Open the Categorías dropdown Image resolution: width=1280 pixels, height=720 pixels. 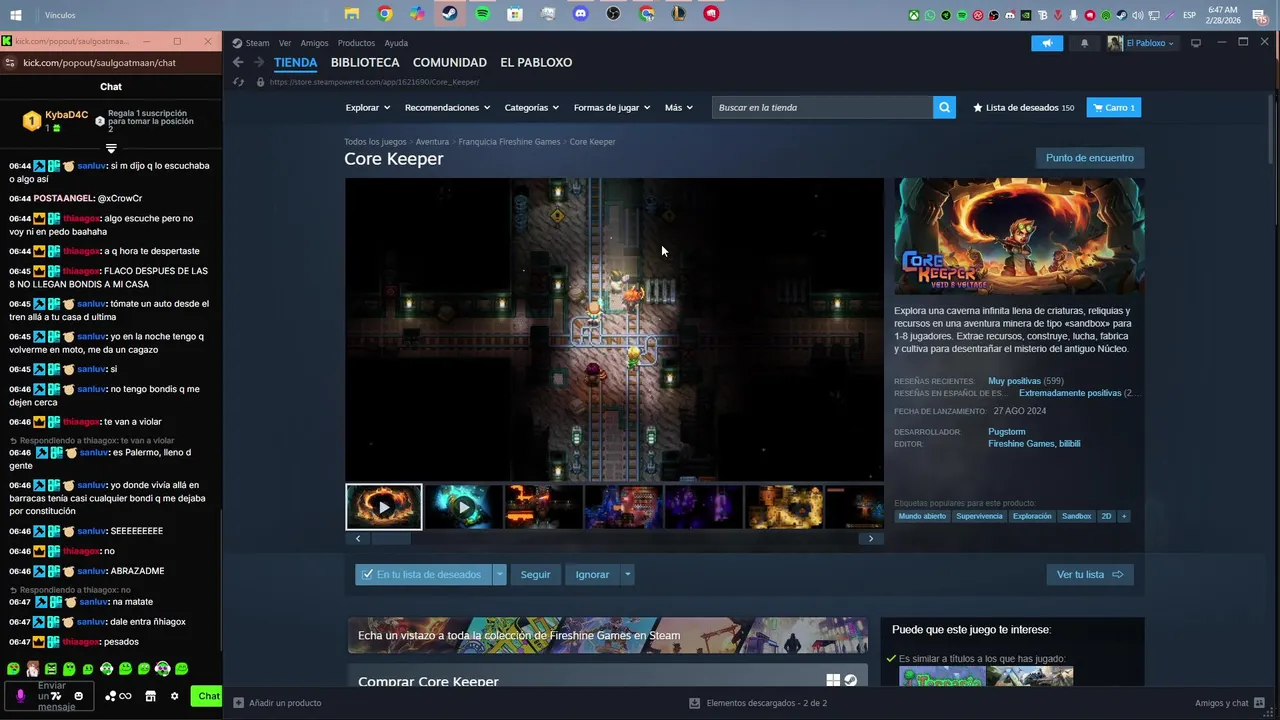pos(532,107)
